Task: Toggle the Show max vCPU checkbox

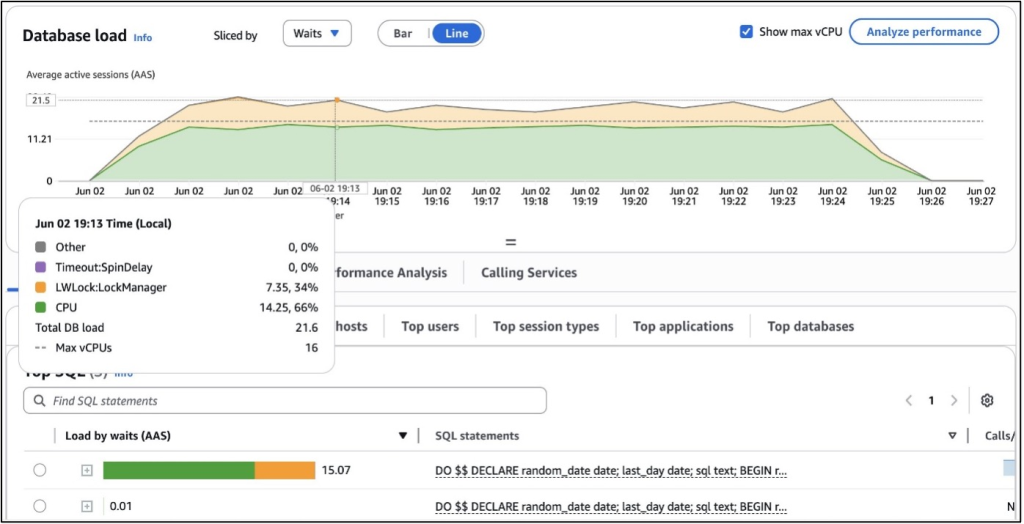Action: [746, 32]
